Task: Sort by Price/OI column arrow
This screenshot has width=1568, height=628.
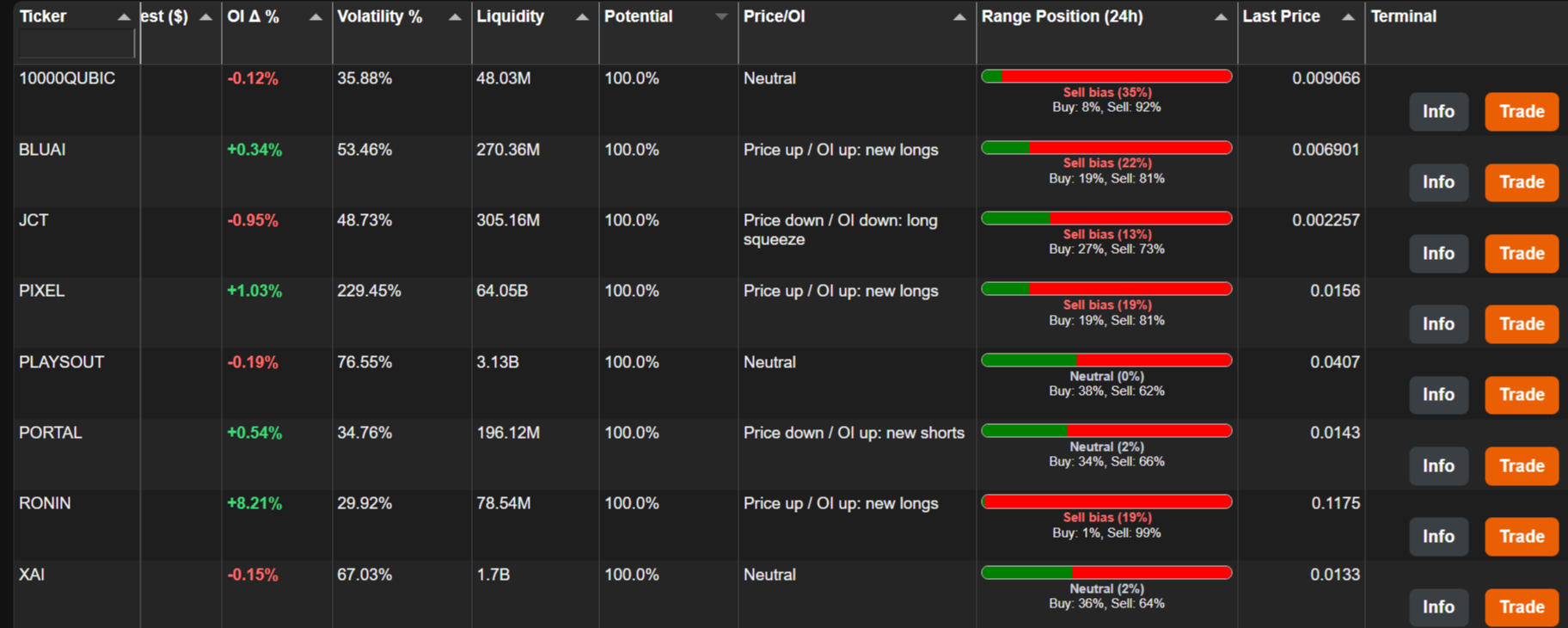Action: [x=959, y=17]
